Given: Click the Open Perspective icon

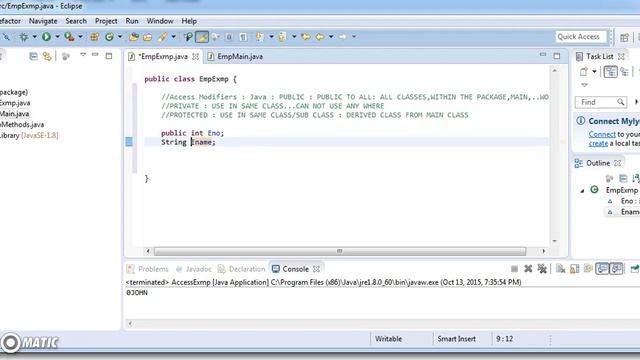Looking at the screenshot, I should [624, 38].
